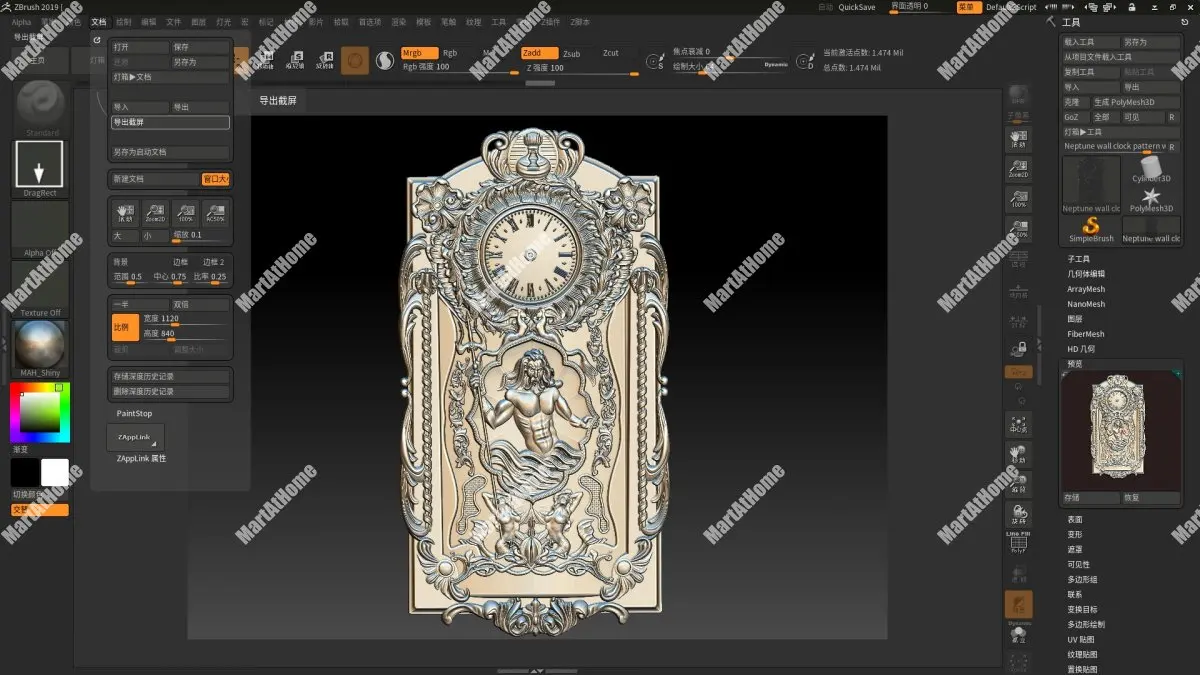Click the Neptune wall clock tool name field
The width and height of the screenshot is (1200, 675).
coord(1113,145)
